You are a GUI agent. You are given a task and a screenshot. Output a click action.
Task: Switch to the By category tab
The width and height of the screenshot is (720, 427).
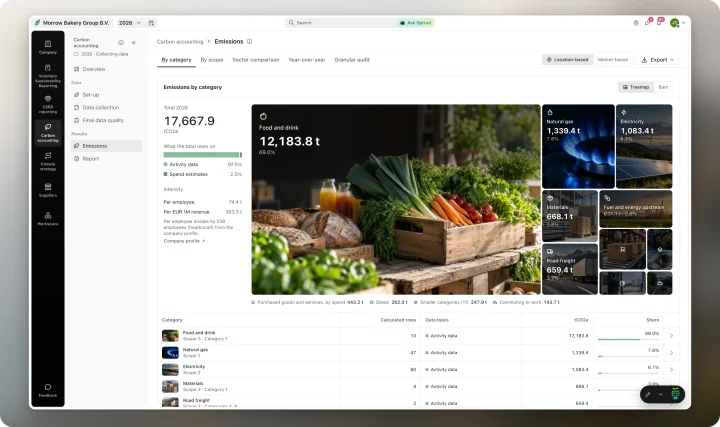[176, 60]
